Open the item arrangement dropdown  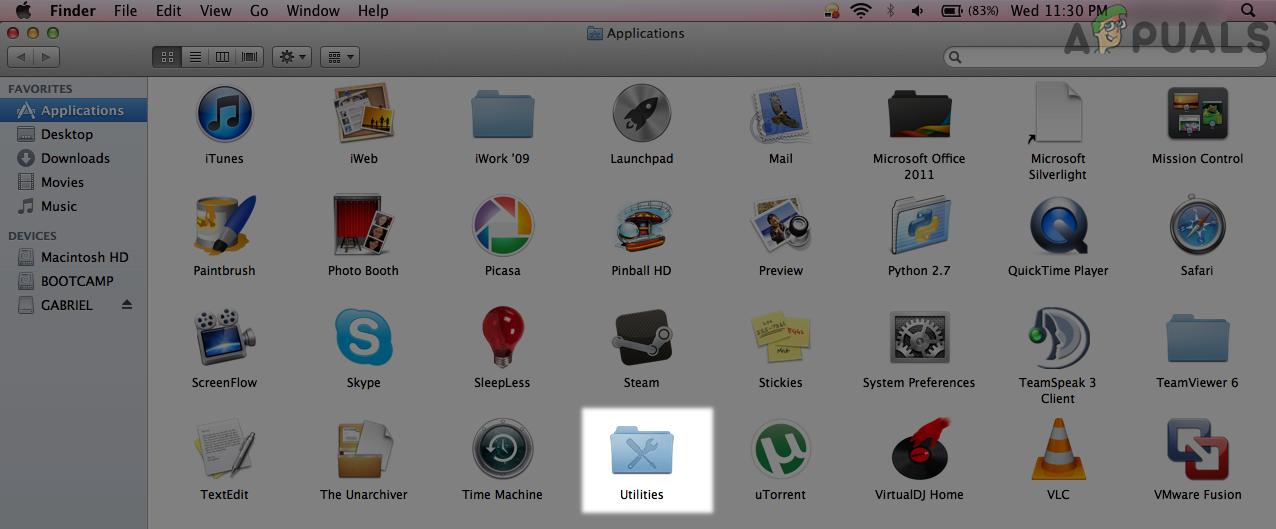[x=340, y=57]
